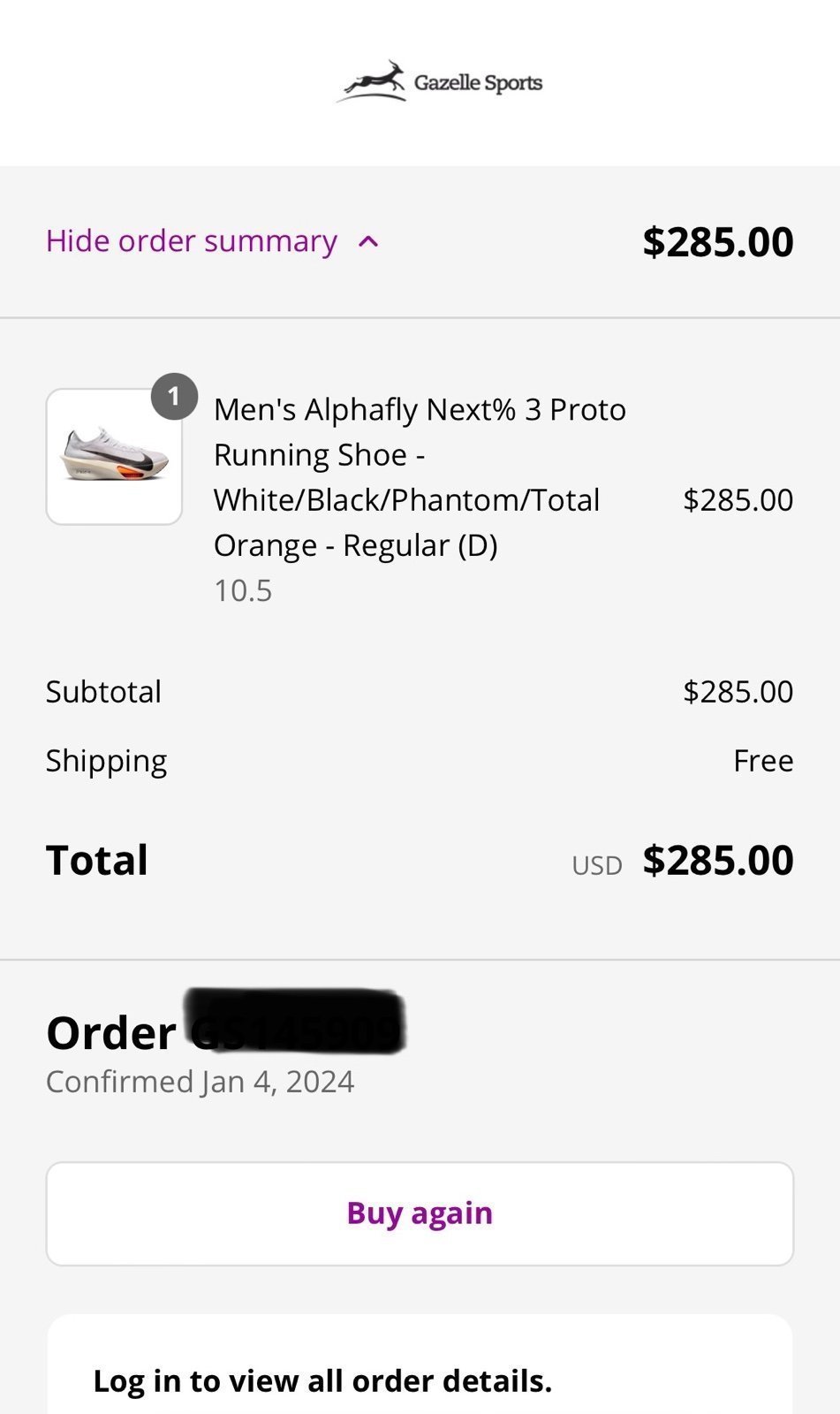Click Log in to view all order details

(322, 1380)
